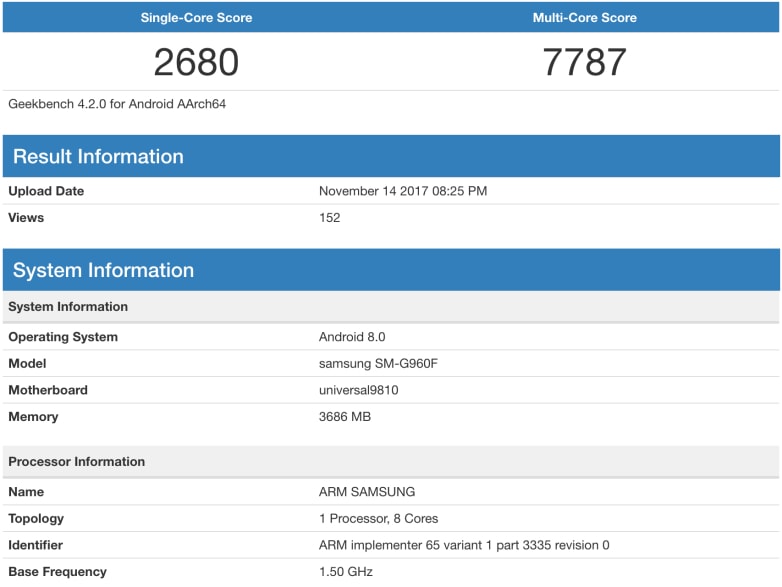The image size is (782, 587).
Task: Select universal9810 motherboard value
Action: point(359,390)
